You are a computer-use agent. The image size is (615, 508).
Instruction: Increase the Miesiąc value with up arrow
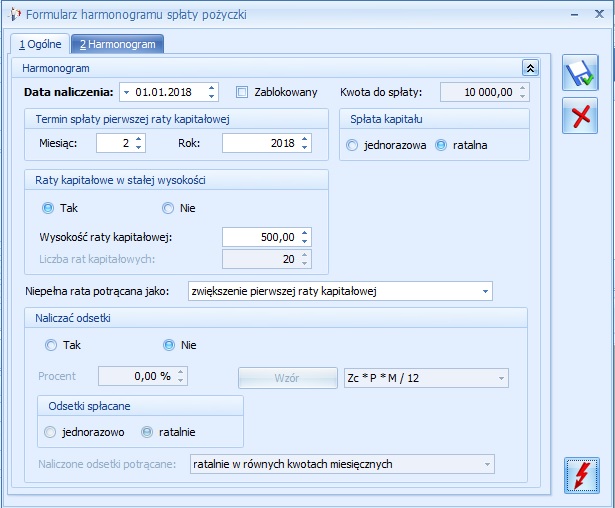coord(138,139)
